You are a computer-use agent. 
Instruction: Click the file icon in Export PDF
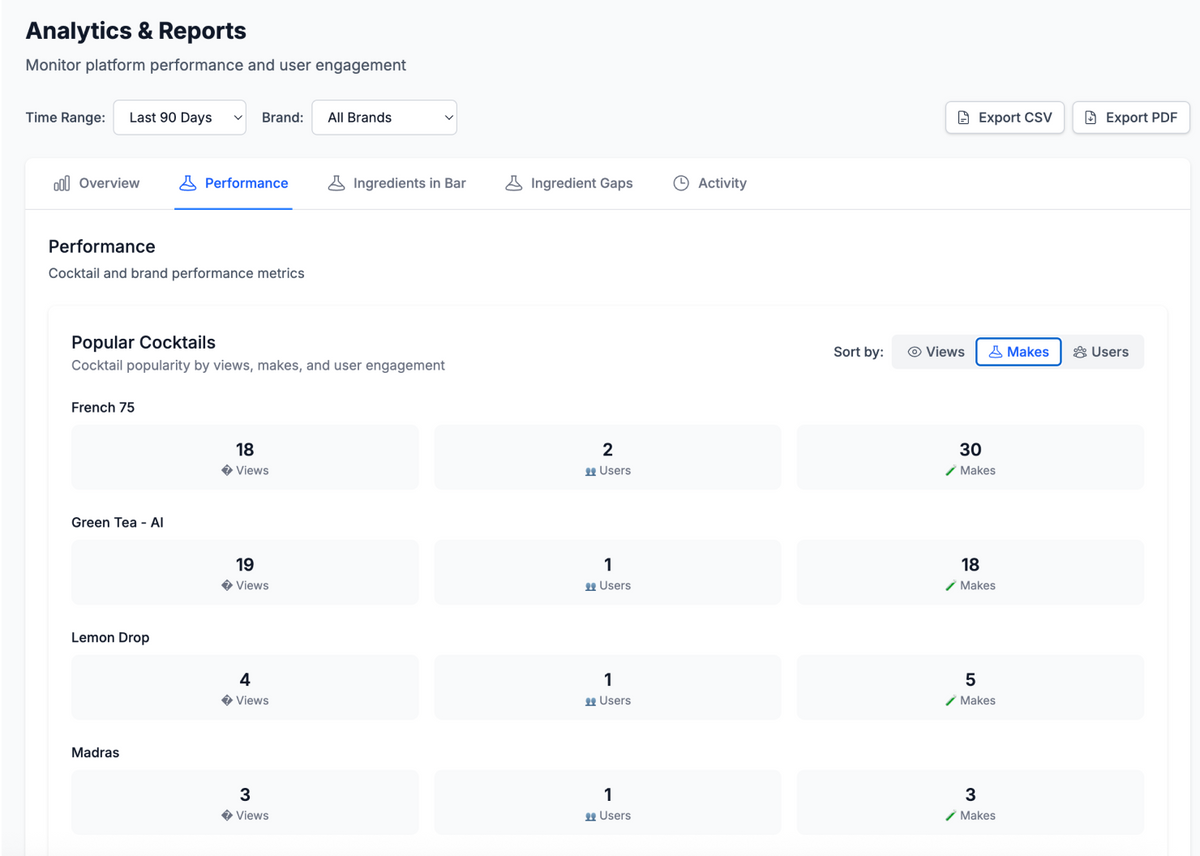coord(1090,117)
